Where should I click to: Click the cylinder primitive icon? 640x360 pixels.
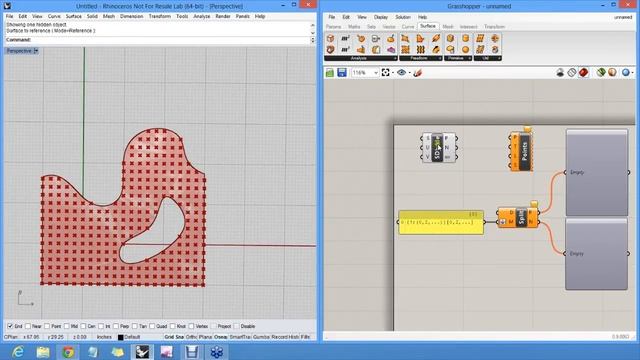coord(465,38)
